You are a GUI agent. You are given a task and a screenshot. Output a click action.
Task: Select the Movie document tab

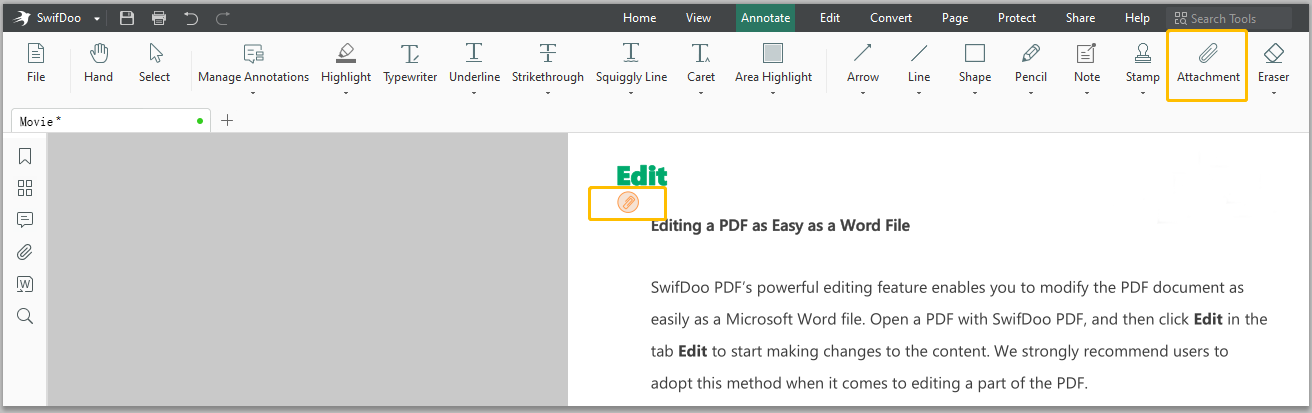click(110, 120)
